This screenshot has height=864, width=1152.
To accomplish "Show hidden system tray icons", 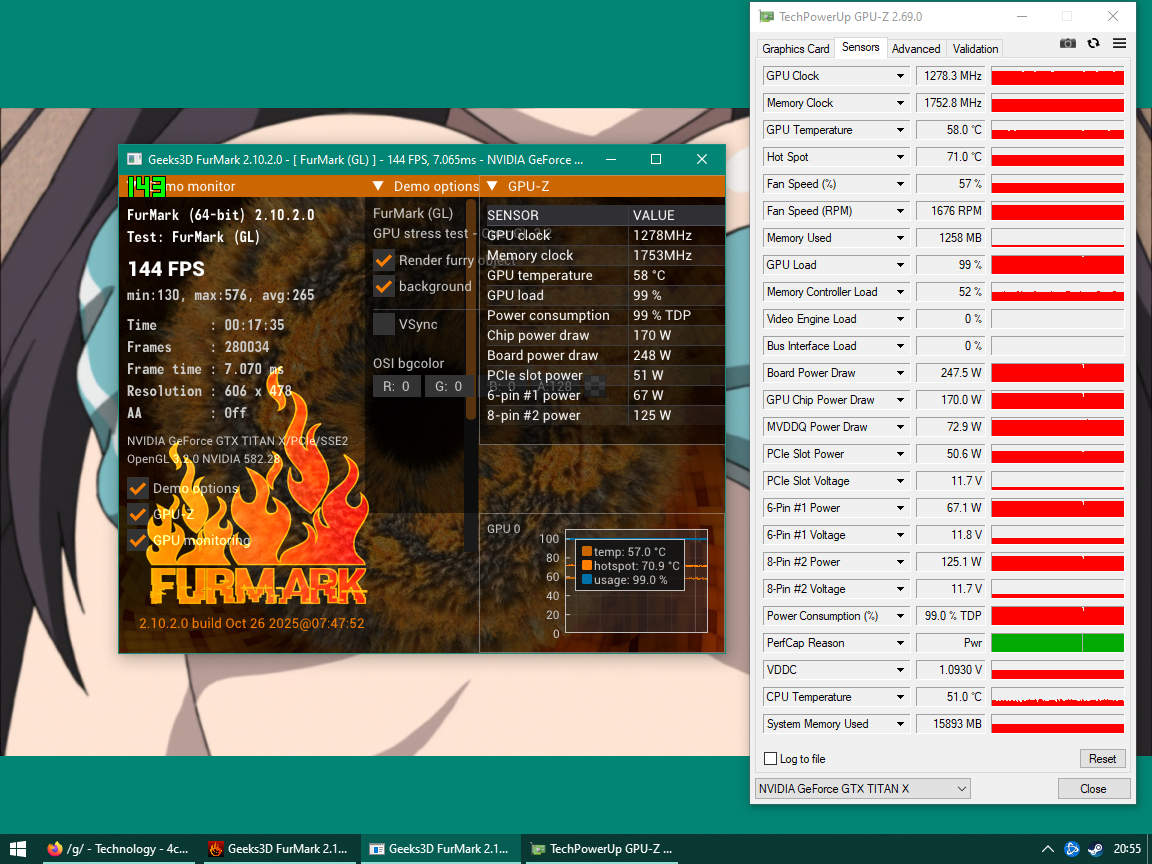I will 1048,849.
